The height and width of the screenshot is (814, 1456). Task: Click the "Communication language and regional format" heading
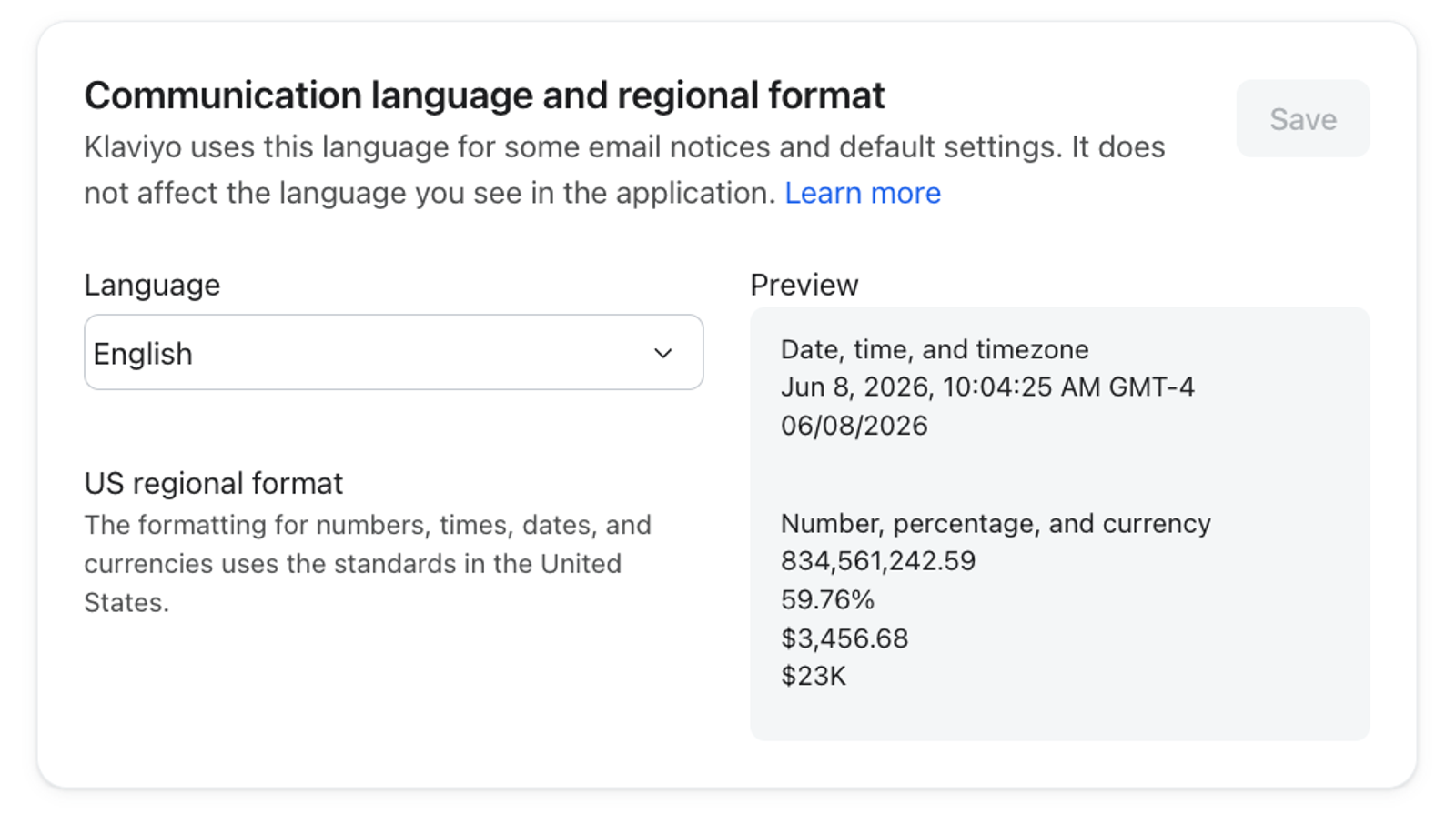click(484, 95)
